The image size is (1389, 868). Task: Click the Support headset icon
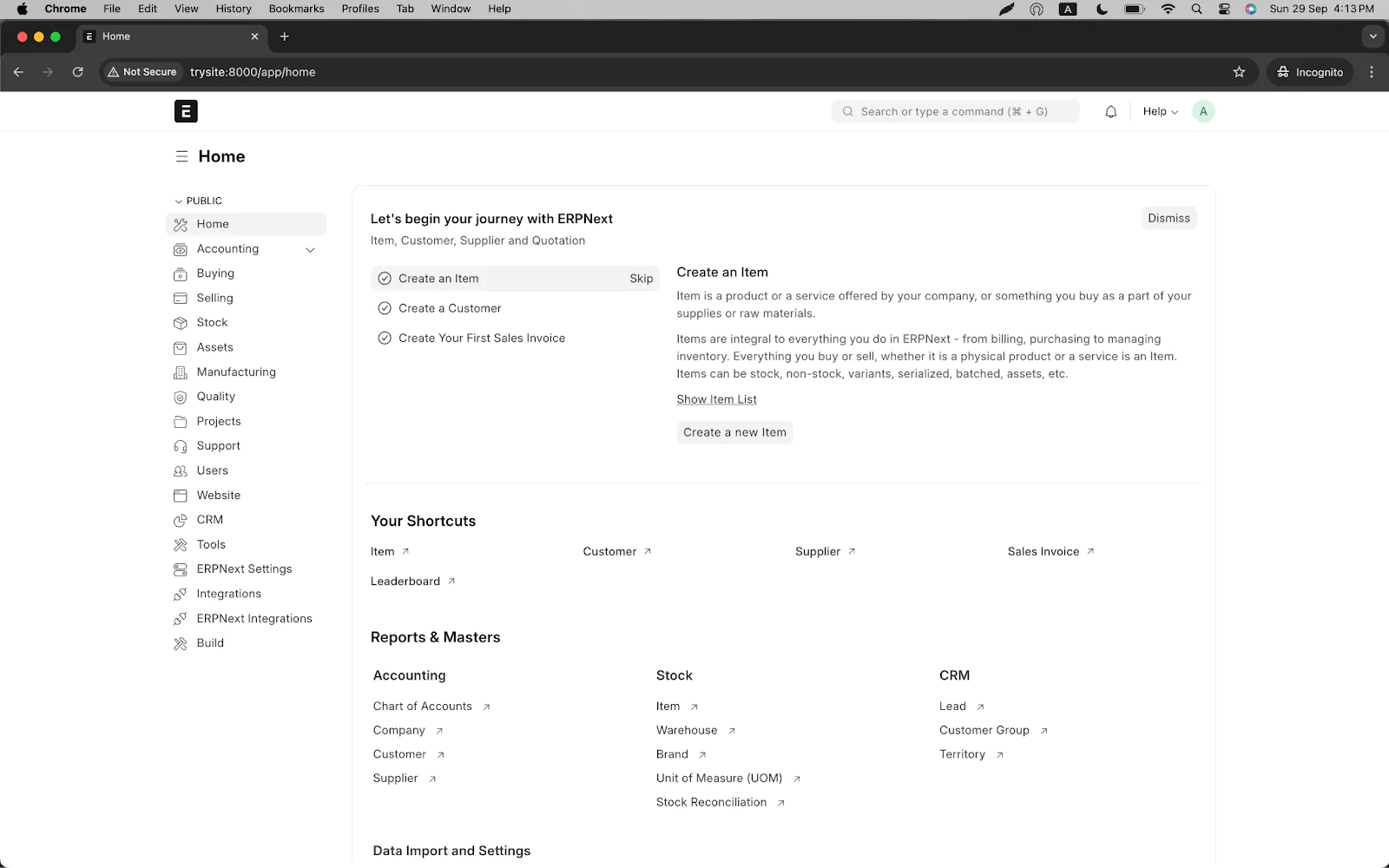pos(181,446)
